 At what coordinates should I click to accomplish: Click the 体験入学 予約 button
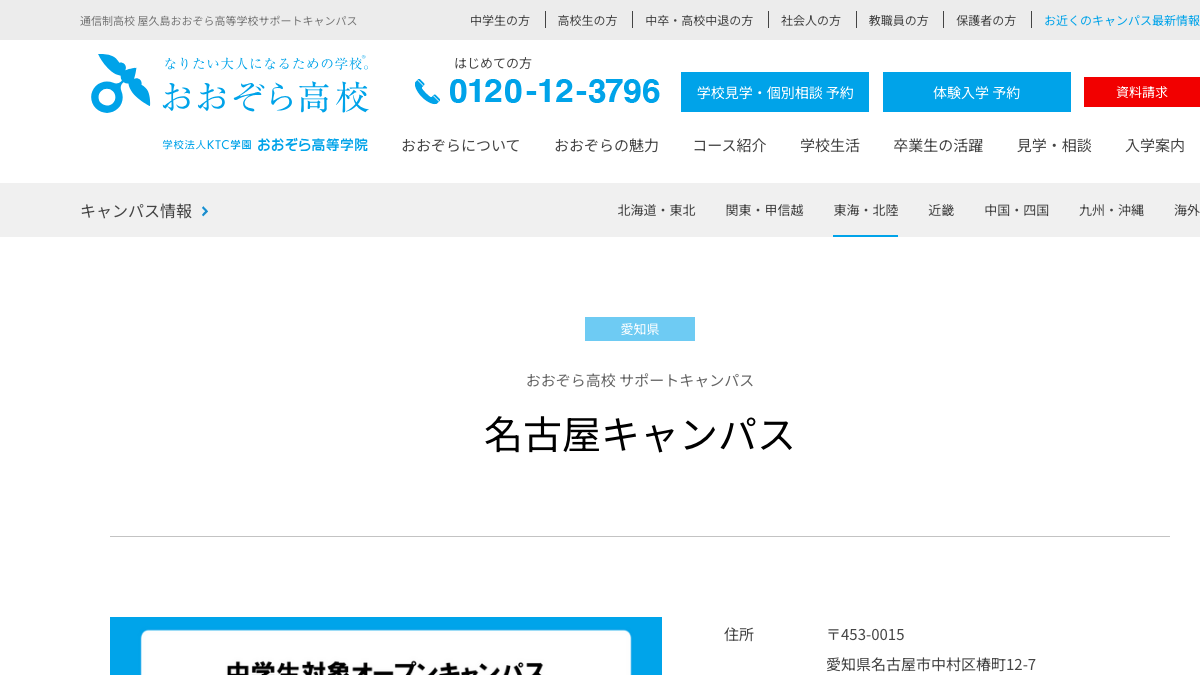[977, 92]
